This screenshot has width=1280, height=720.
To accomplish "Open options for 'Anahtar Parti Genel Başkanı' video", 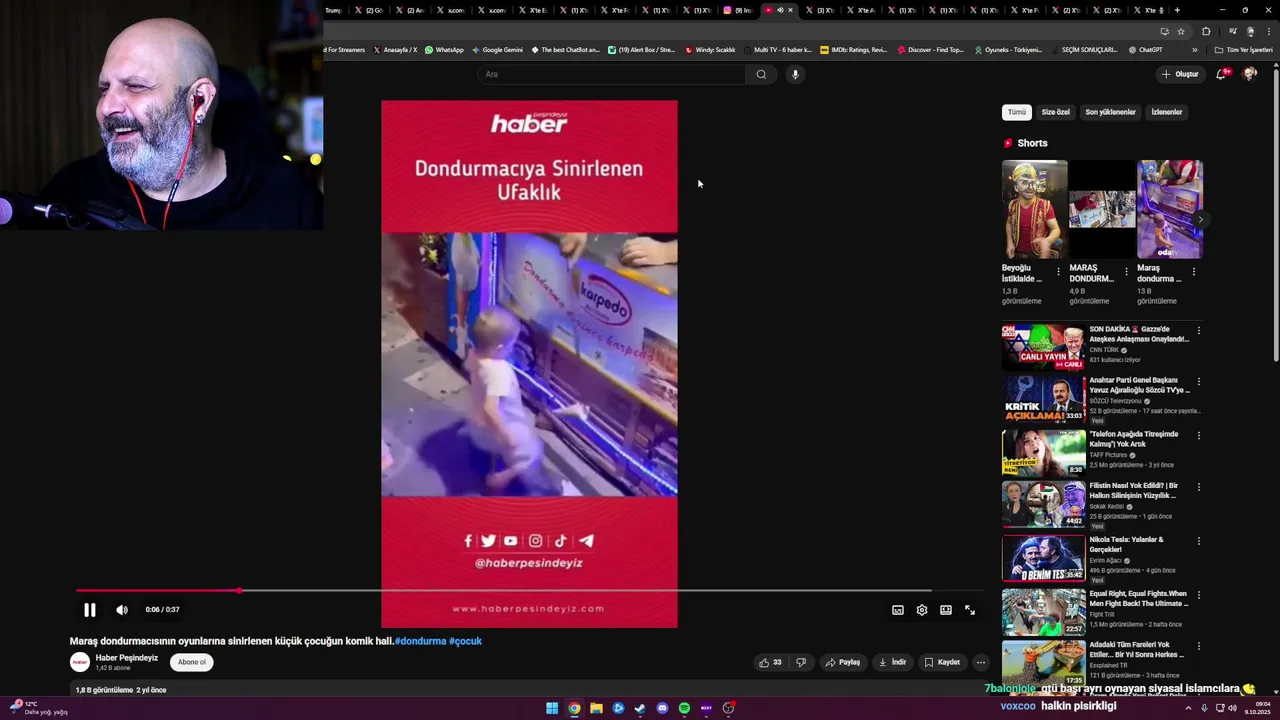I will (1198, 382).
